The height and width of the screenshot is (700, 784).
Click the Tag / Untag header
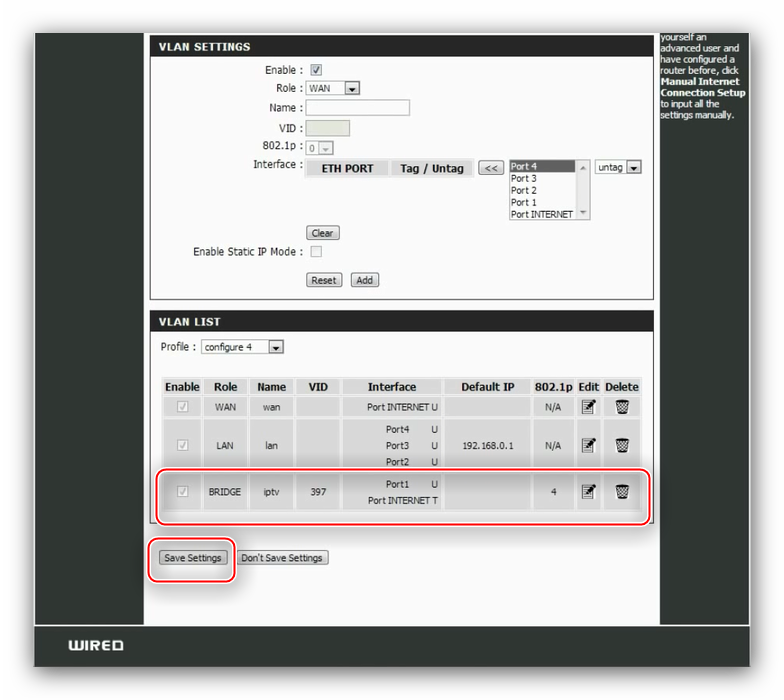pos(432,168)
